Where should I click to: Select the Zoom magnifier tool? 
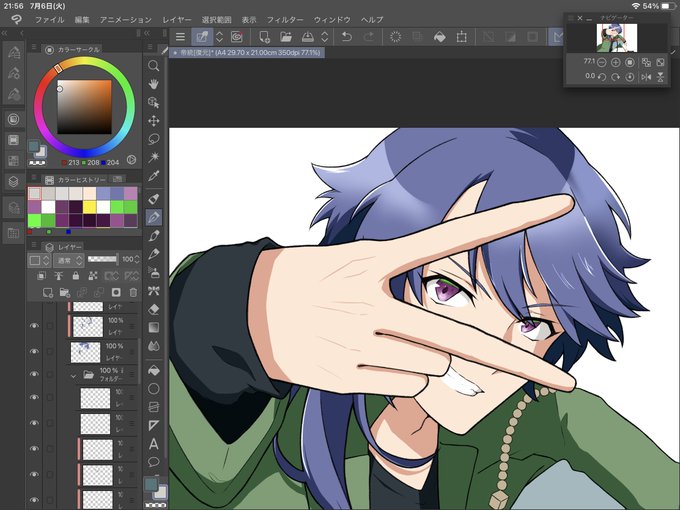point(153,65)
